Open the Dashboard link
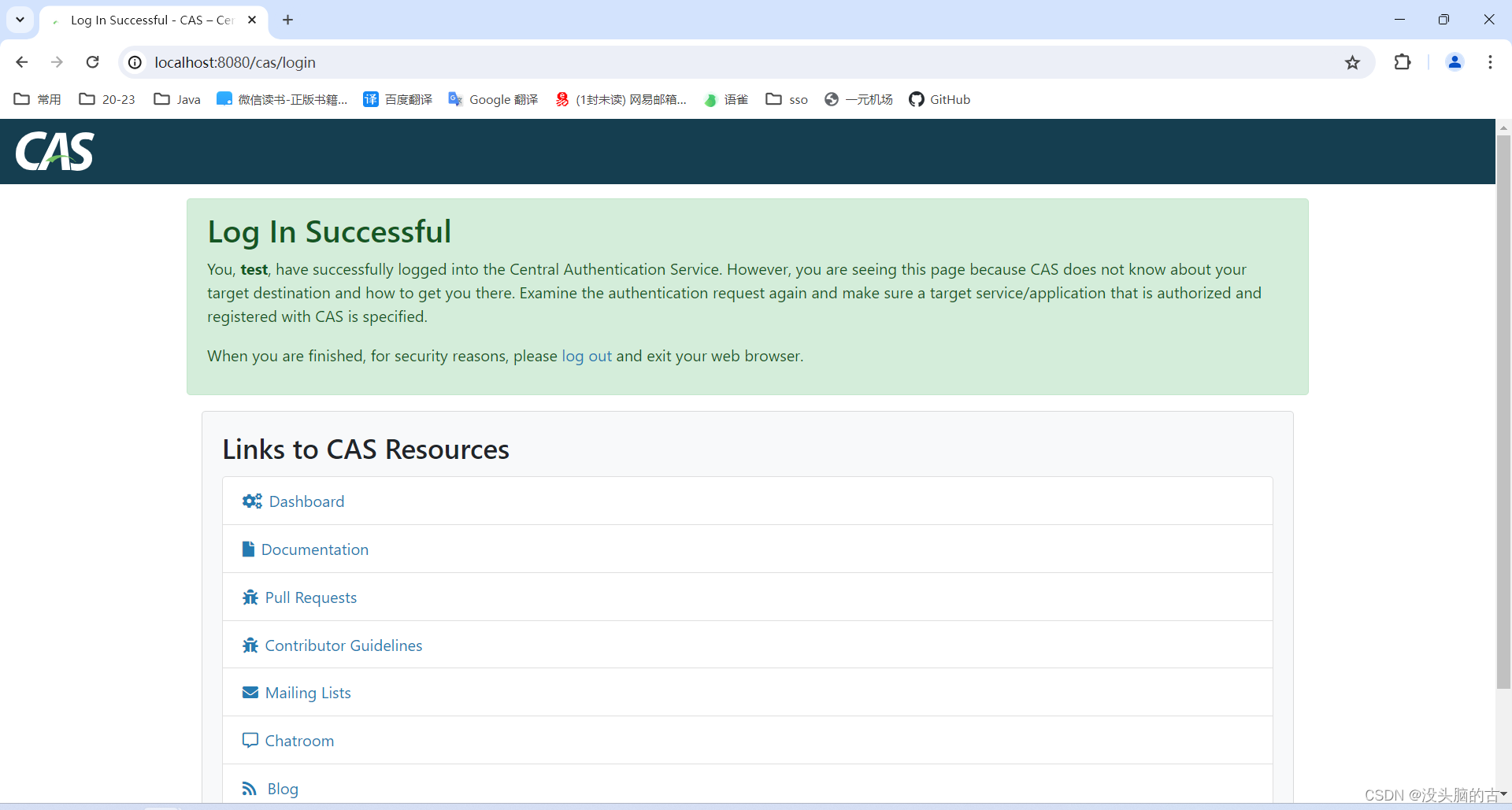The image size is (1512, 810). click(x=306, y=501)
